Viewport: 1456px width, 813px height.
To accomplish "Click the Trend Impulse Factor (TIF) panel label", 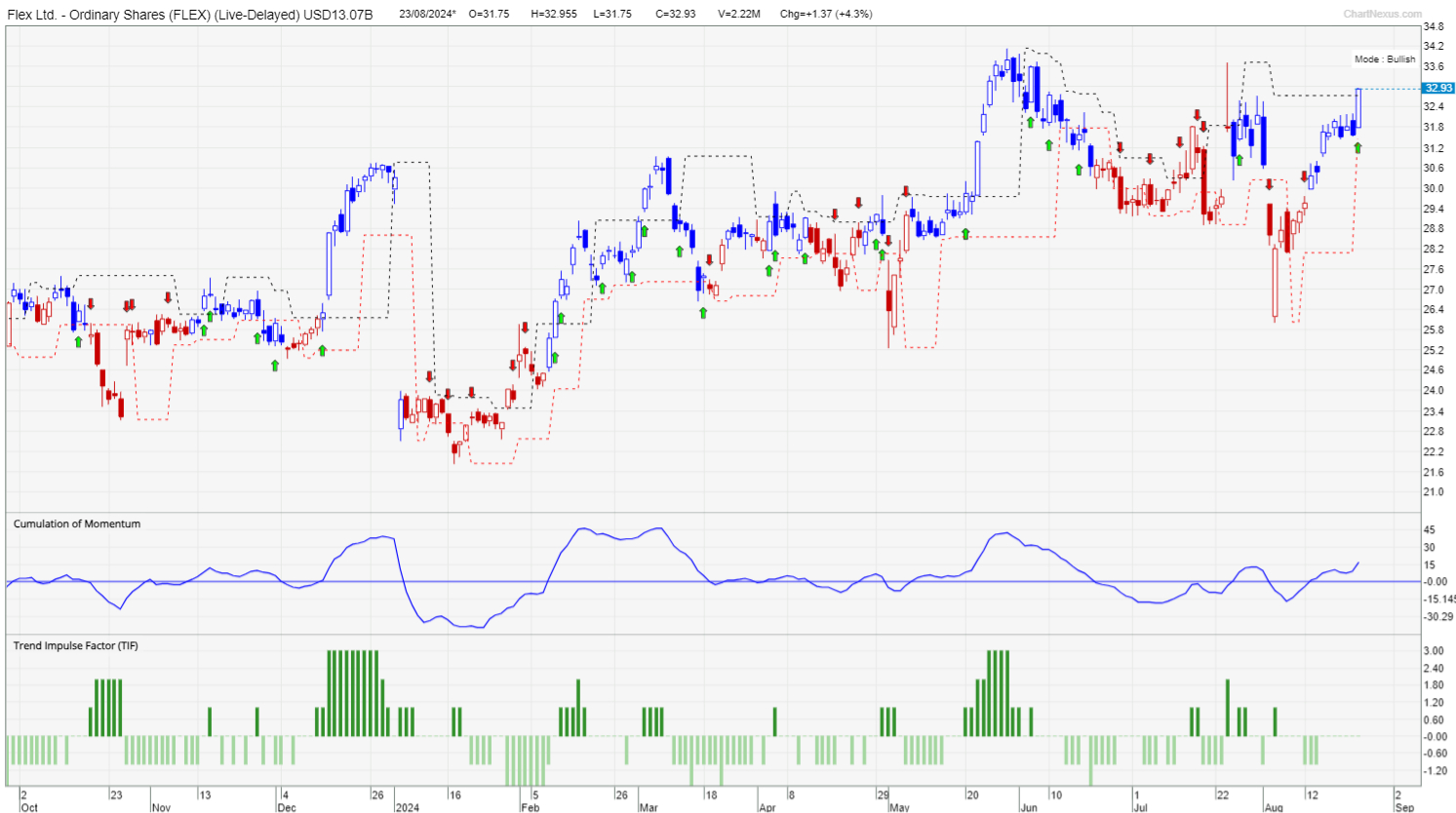I will point(75,644).
